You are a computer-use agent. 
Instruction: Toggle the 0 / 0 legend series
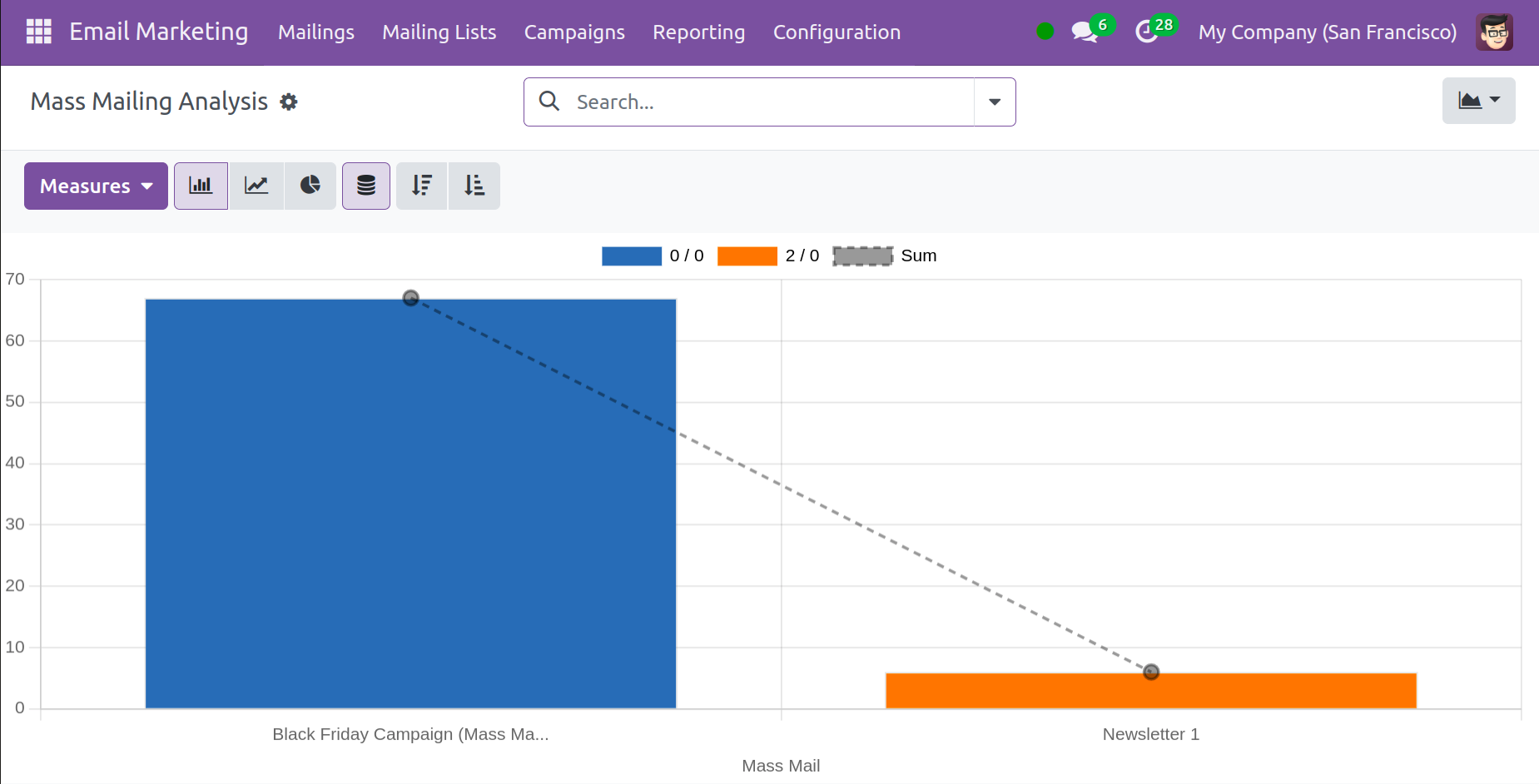click(x=653, y=256)
